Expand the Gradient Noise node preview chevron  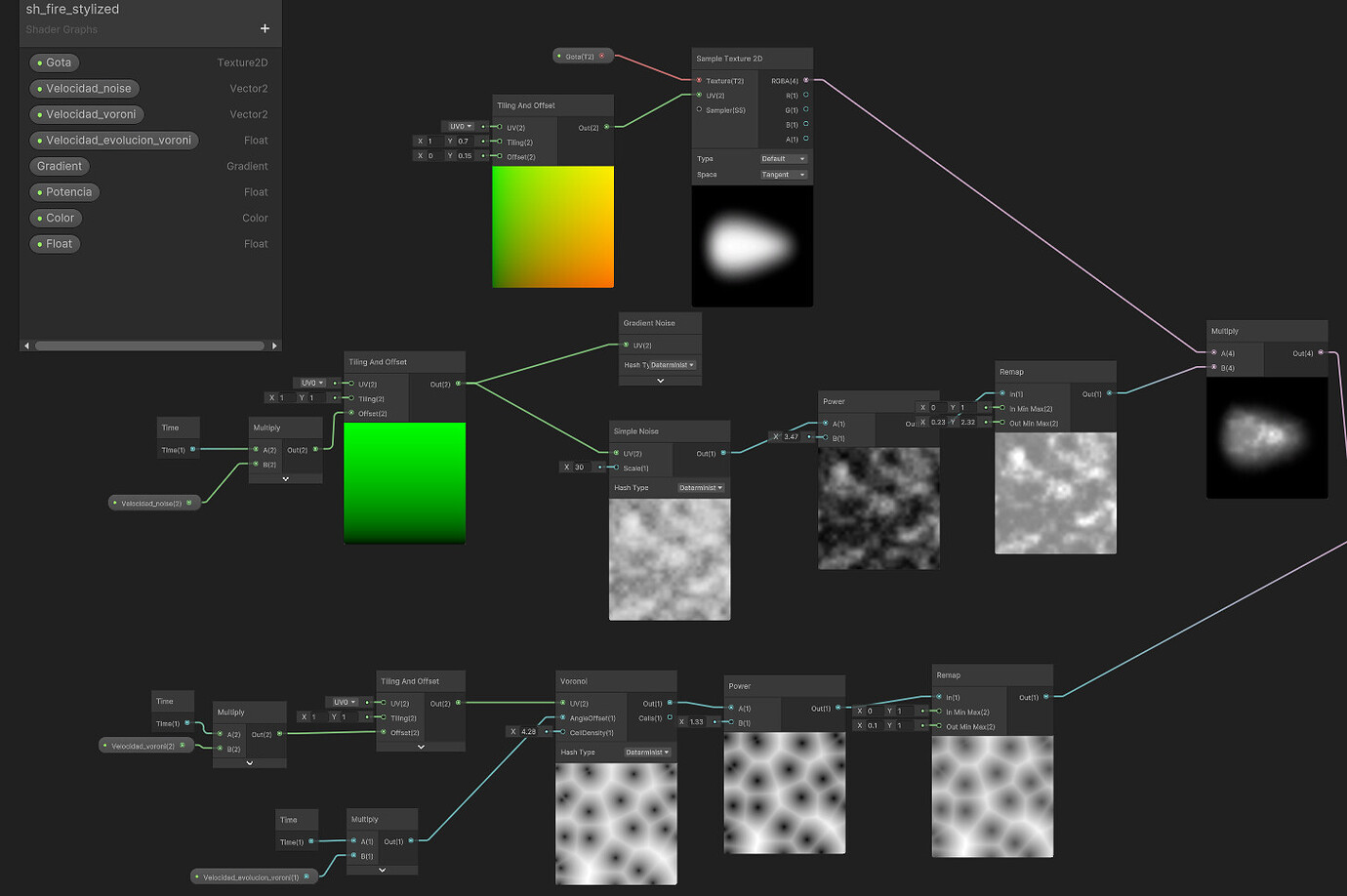660,381
